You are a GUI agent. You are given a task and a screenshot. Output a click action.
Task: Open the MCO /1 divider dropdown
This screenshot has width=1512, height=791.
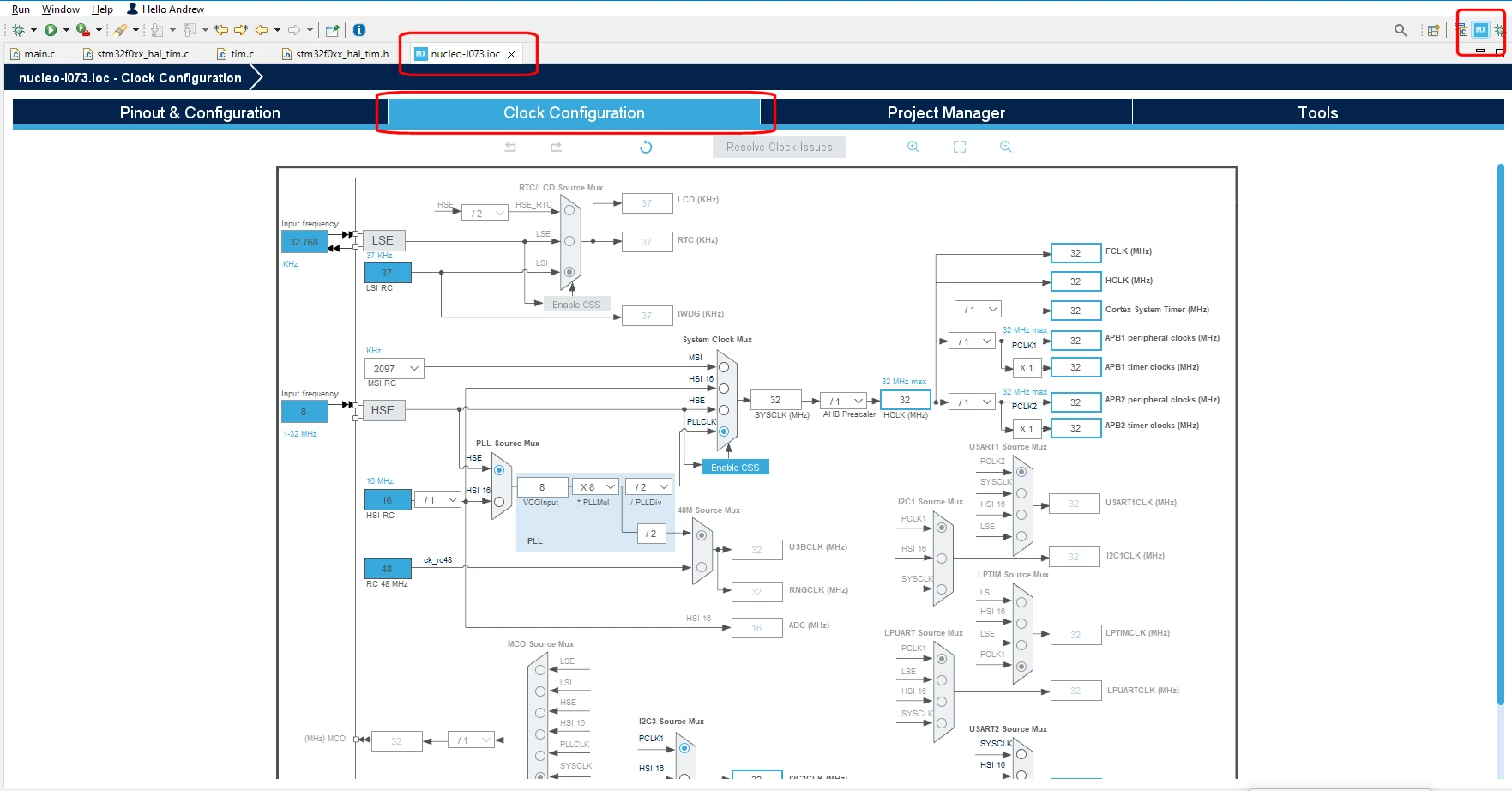472,740
